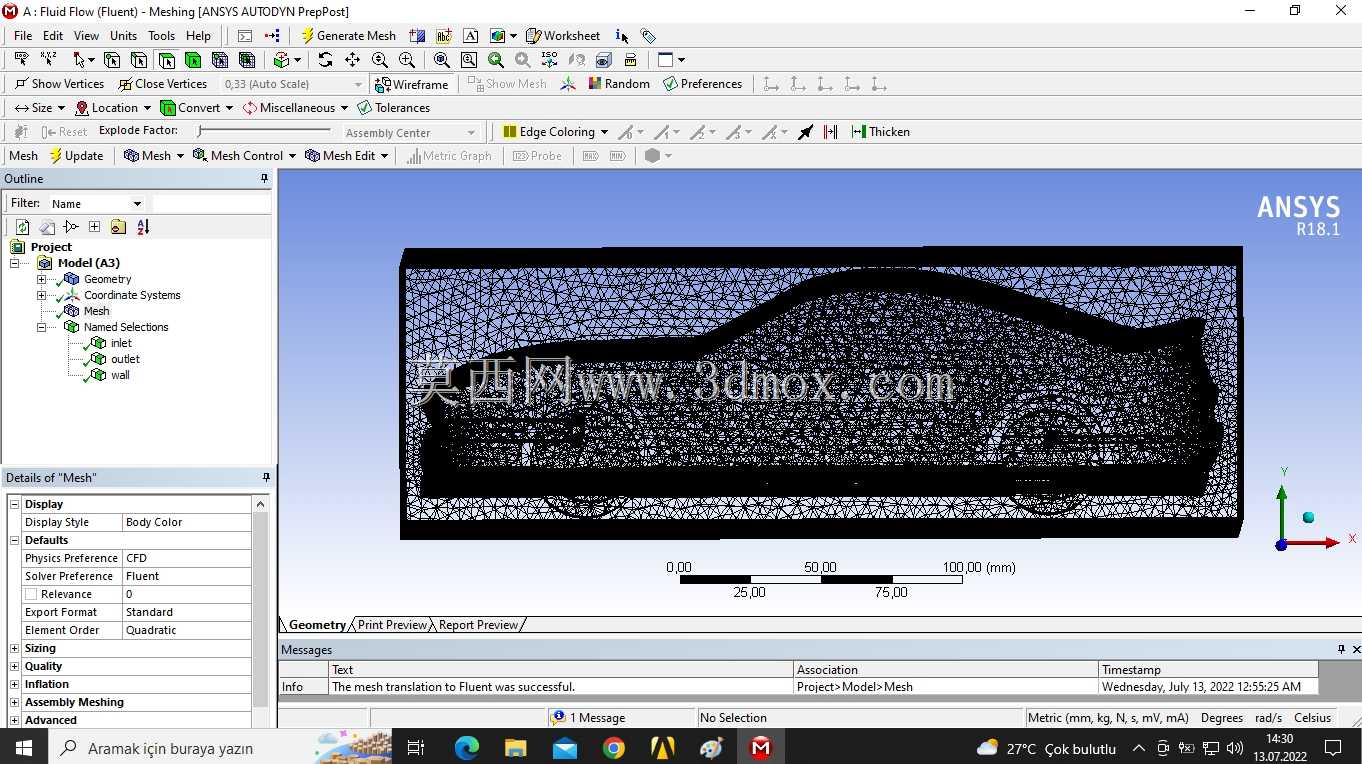Expand the Coordinate Systems tree node
This screenshot has height=764, width=1362.
pos(41,295)
